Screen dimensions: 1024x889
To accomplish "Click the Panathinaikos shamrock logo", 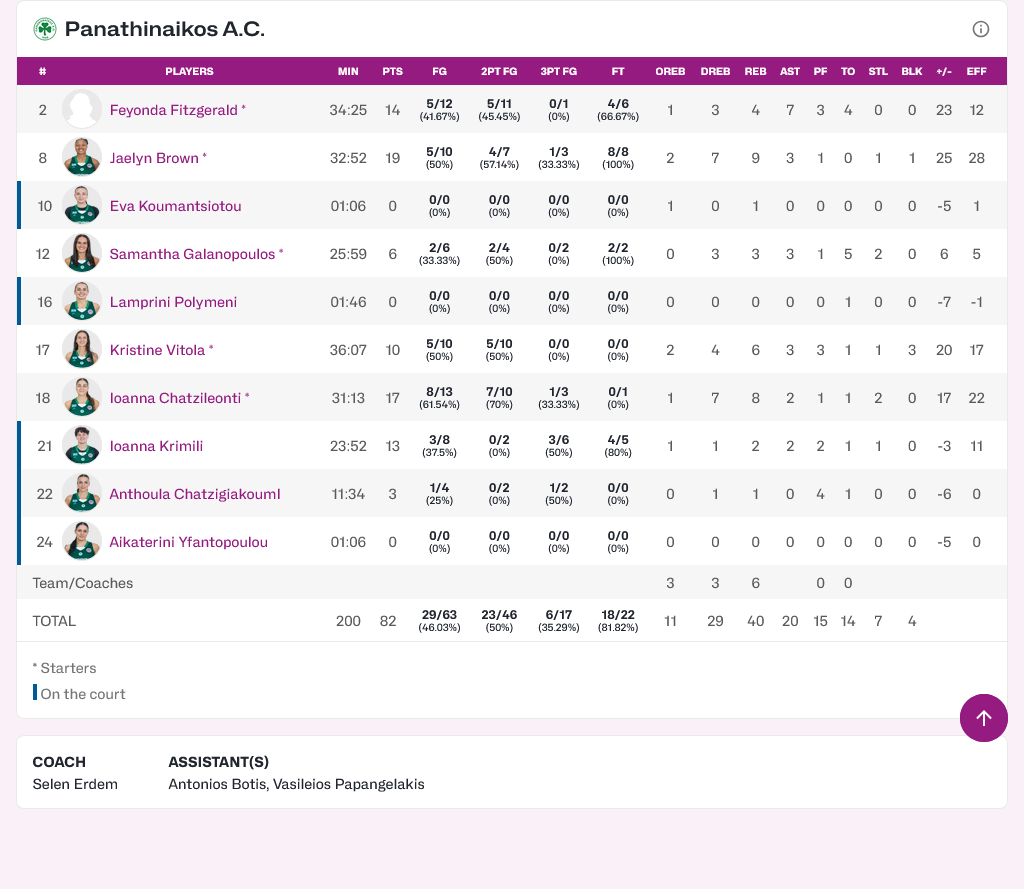I will [45, 29].
